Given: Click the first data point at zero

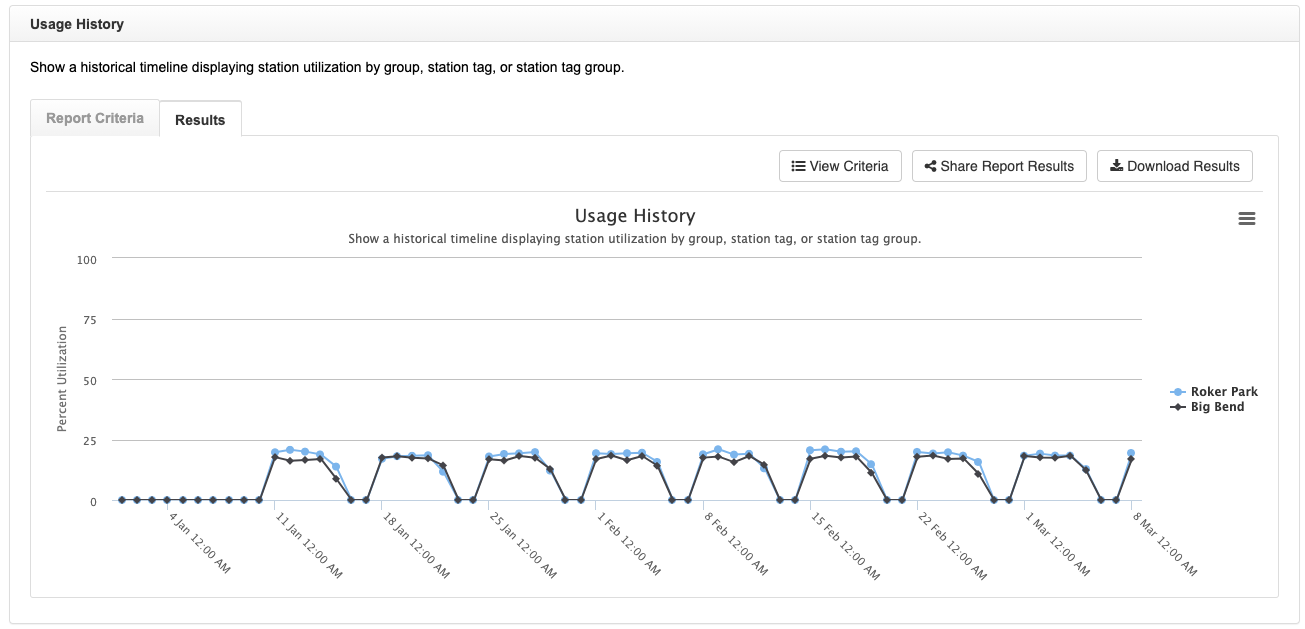Looking at the screenshot, I should coord(122,500).
